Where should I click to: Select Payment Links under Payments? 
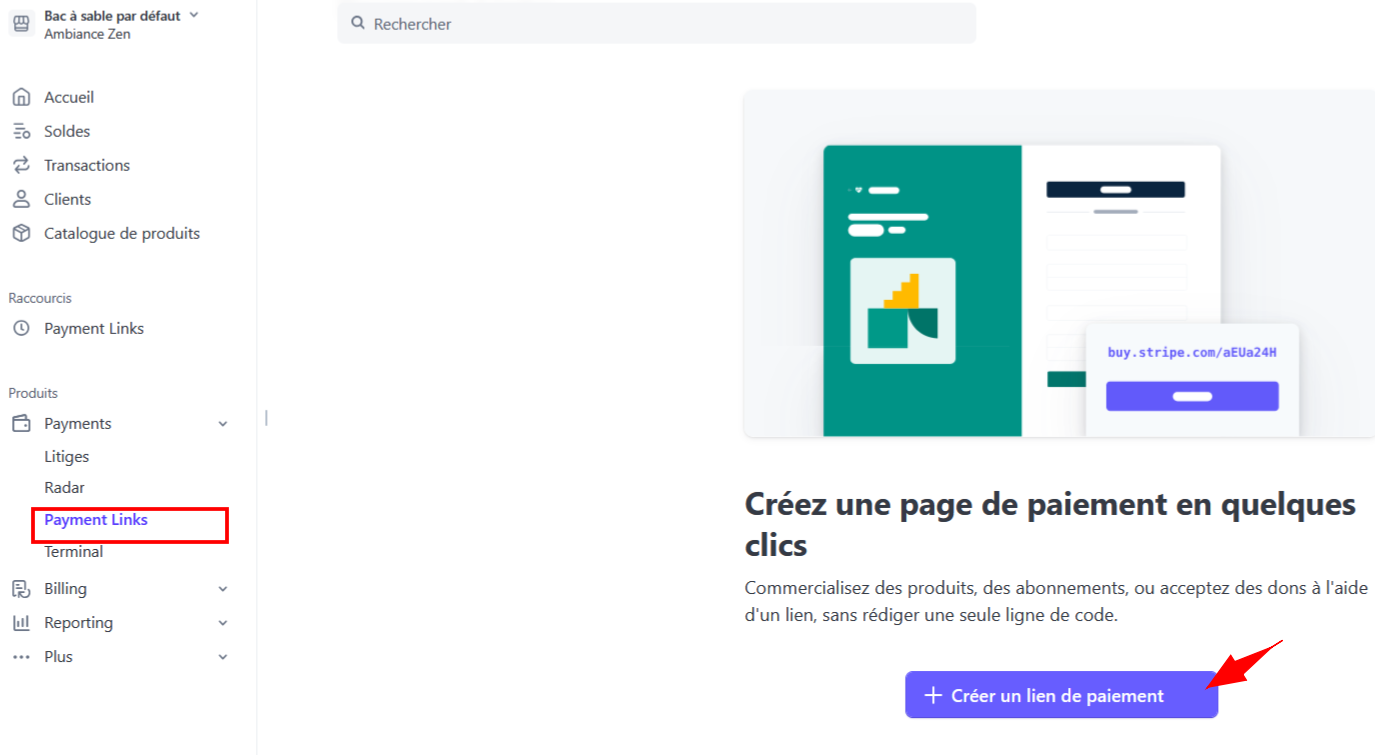click(96, 520)
